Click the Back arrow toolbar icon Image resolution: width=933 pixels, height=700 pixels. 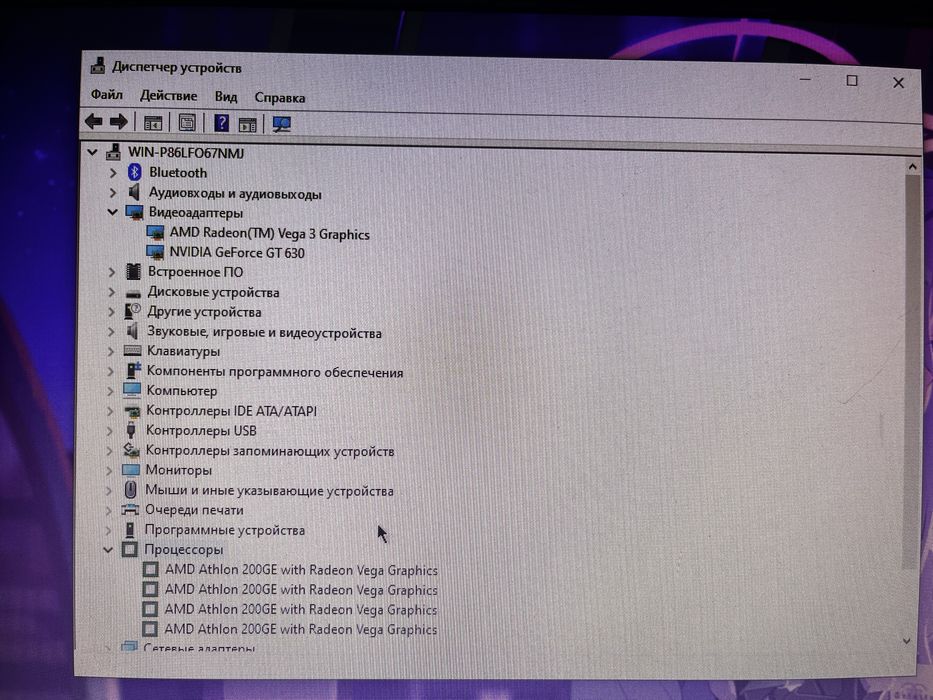tap(93, 121)
